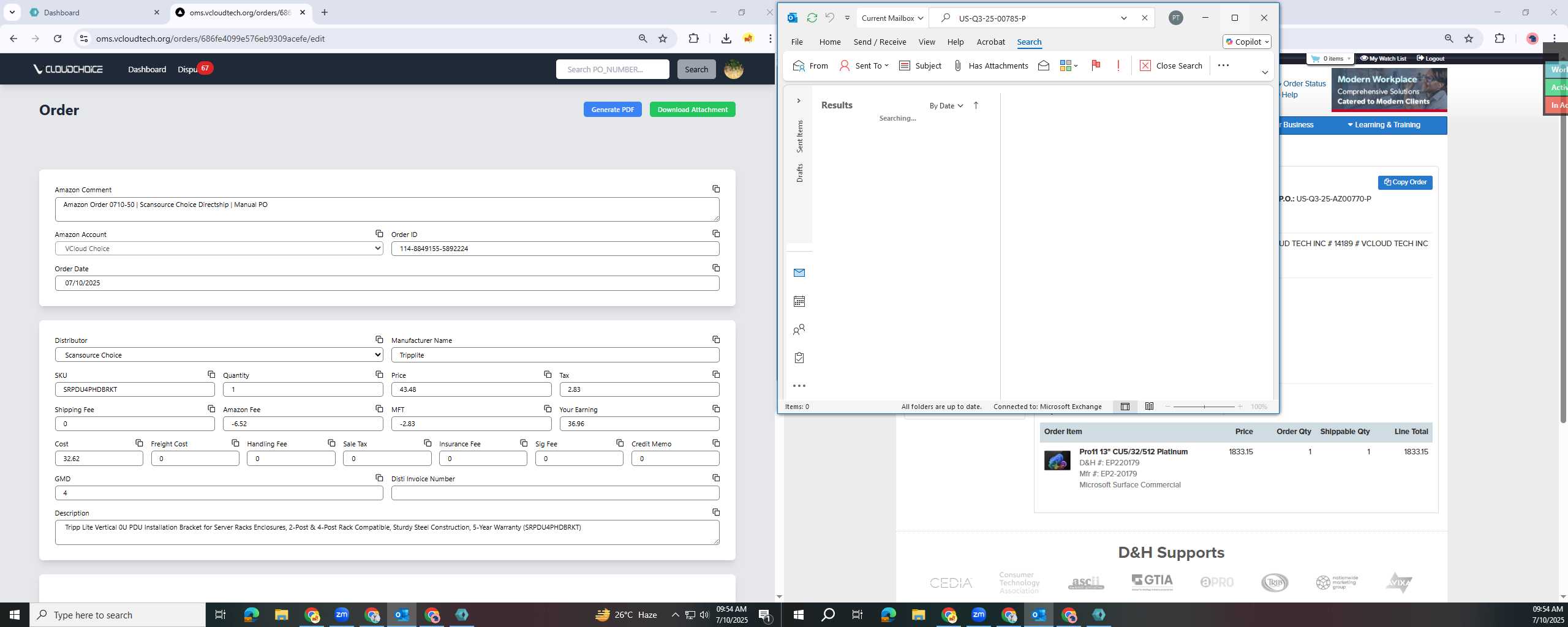Open Zoom app on the left taskbar

[x=341, y=615]
